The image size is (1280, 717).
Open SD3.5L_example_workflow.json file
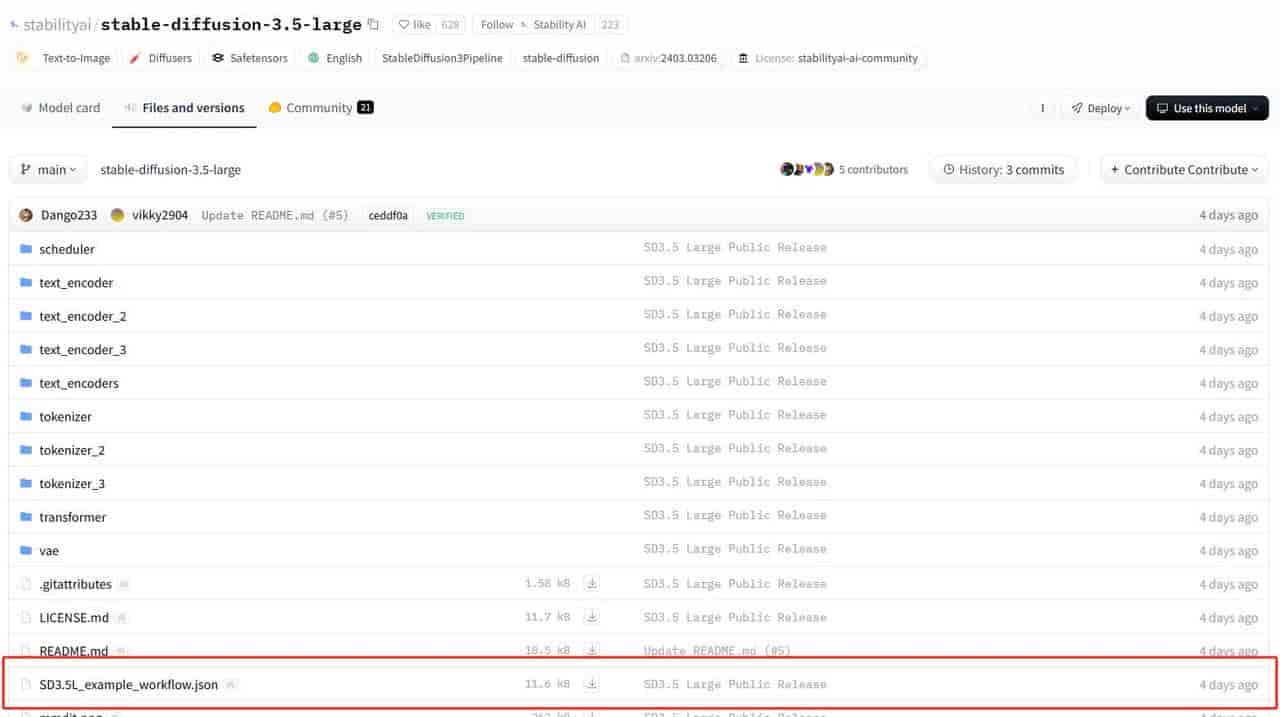click(128, 685)
